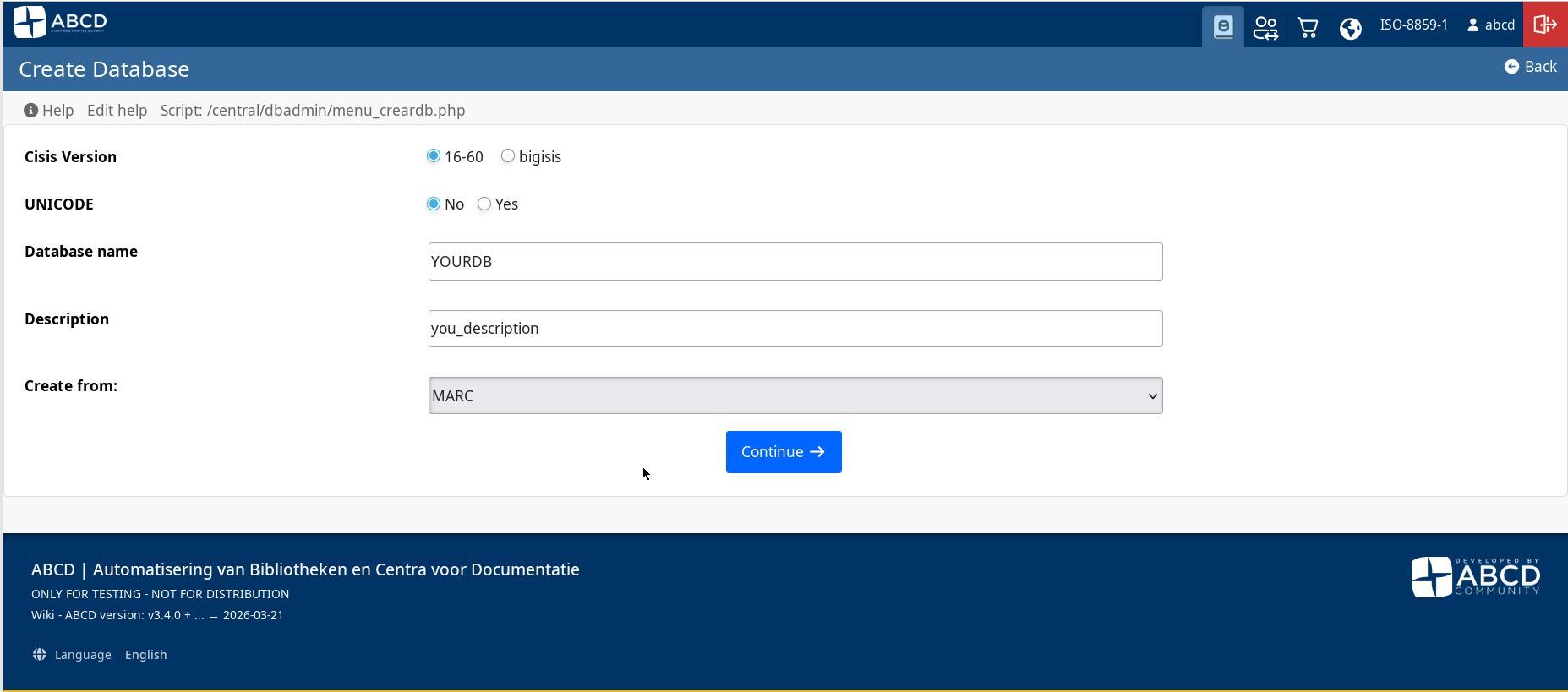Viewport: 1568px width, 692px height.
Task: Set UNICODE to No
Action: click(x=434, y=204)
